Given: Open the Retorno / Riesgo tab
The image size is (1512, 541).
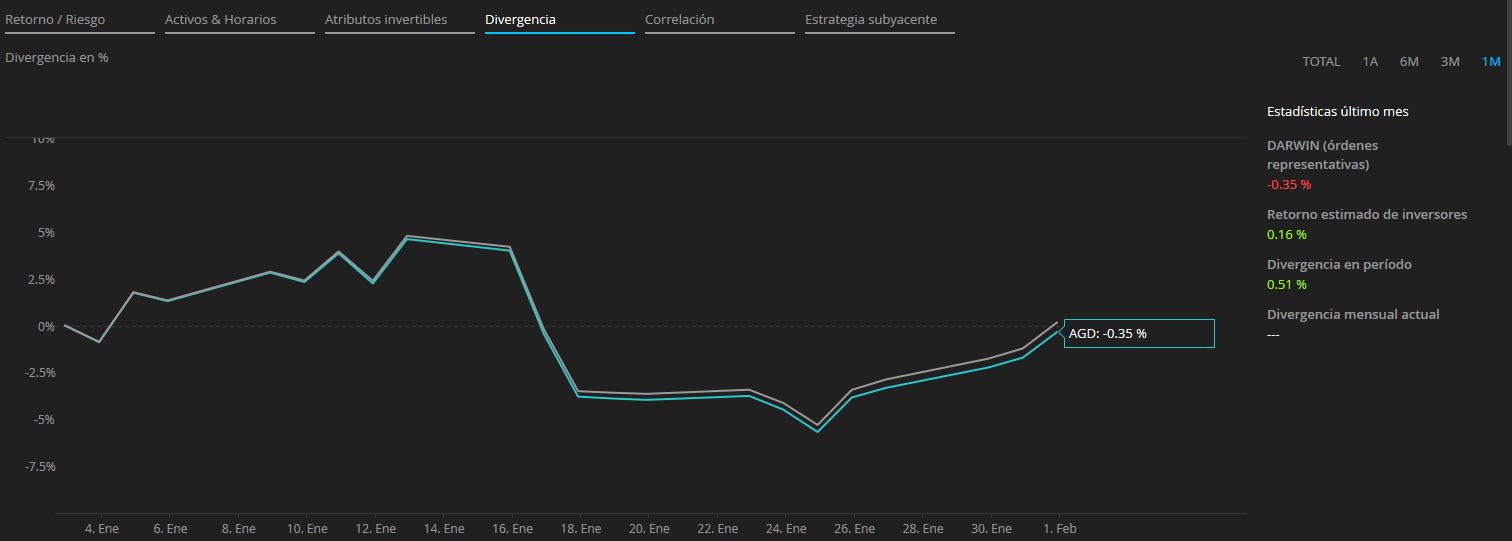Looking at the screenshot, I should pos(55,20).
